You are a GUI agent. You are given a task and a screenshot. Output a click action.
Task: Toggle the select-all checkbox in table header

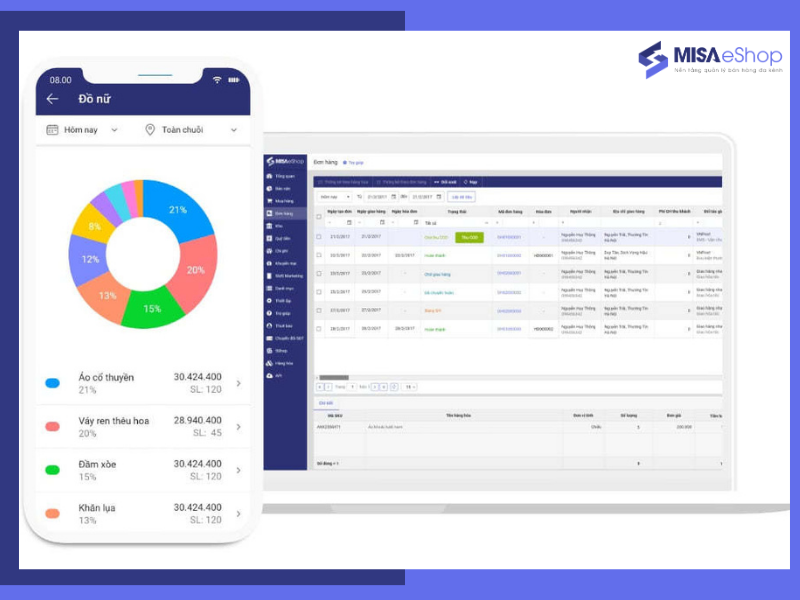pos(319,217)
